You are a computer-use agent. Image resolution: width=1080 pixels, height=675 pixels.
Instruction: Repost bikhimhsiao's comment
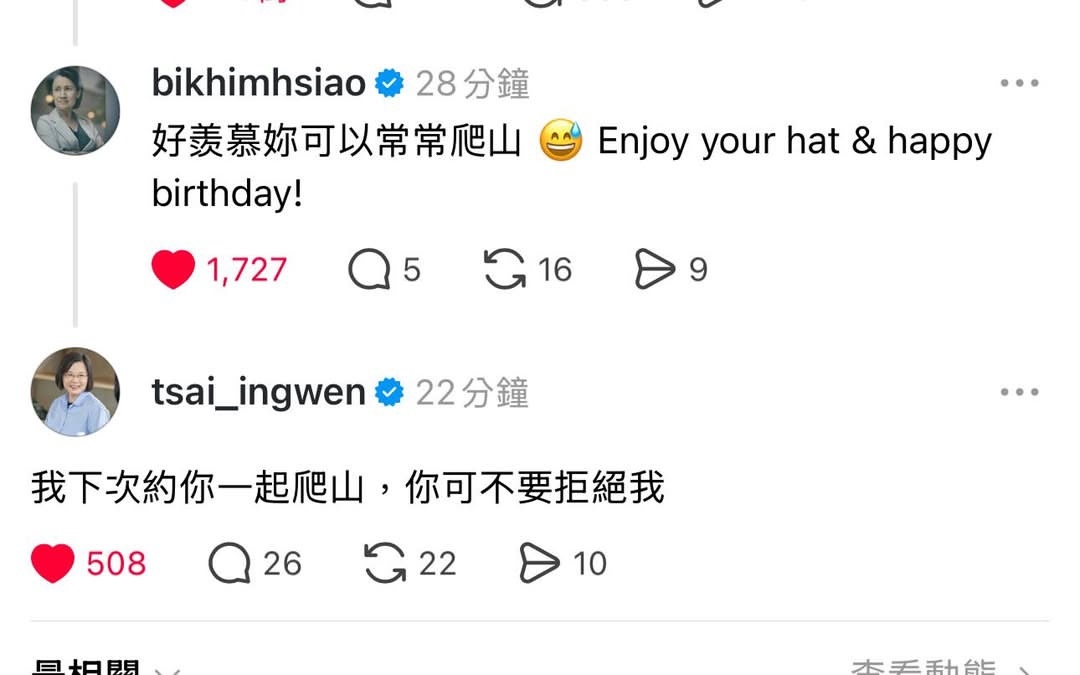tap(504, 269)
